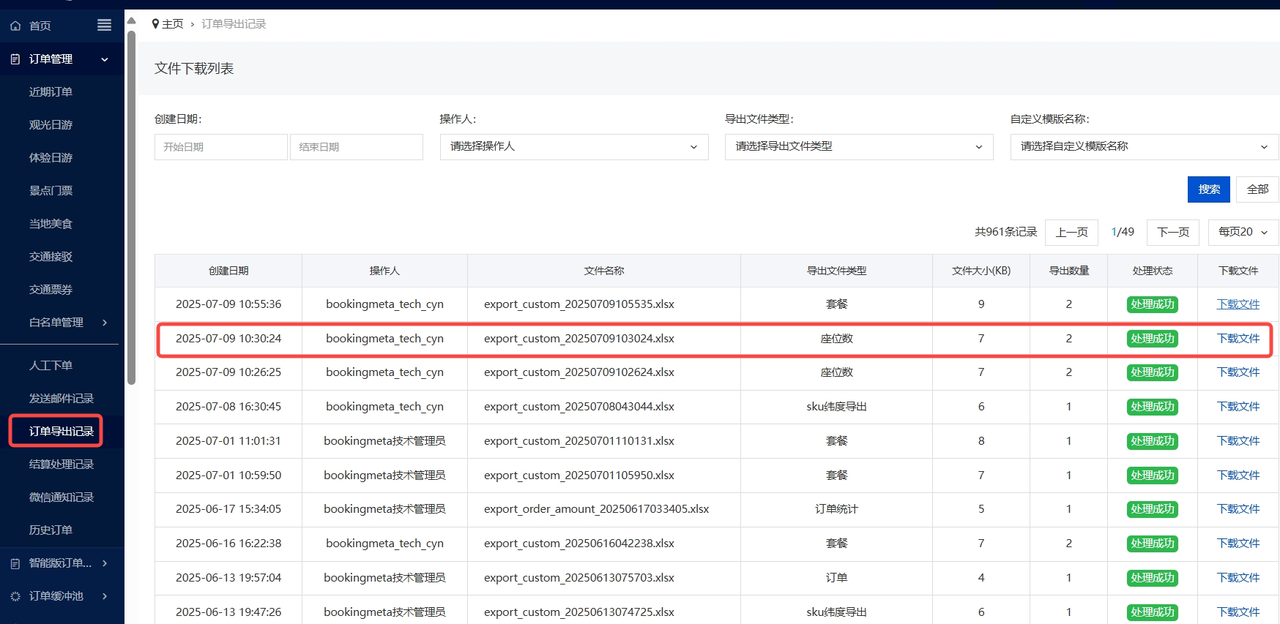Open the 操作人 dropdown
Image resolution: width=1280 pixels, height=624 pixels.
click(x=574, y=146)
